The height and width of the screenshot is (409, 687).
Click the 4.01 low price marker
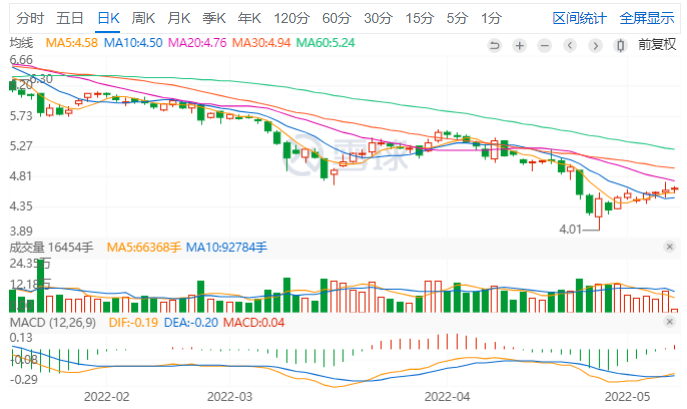571,229
